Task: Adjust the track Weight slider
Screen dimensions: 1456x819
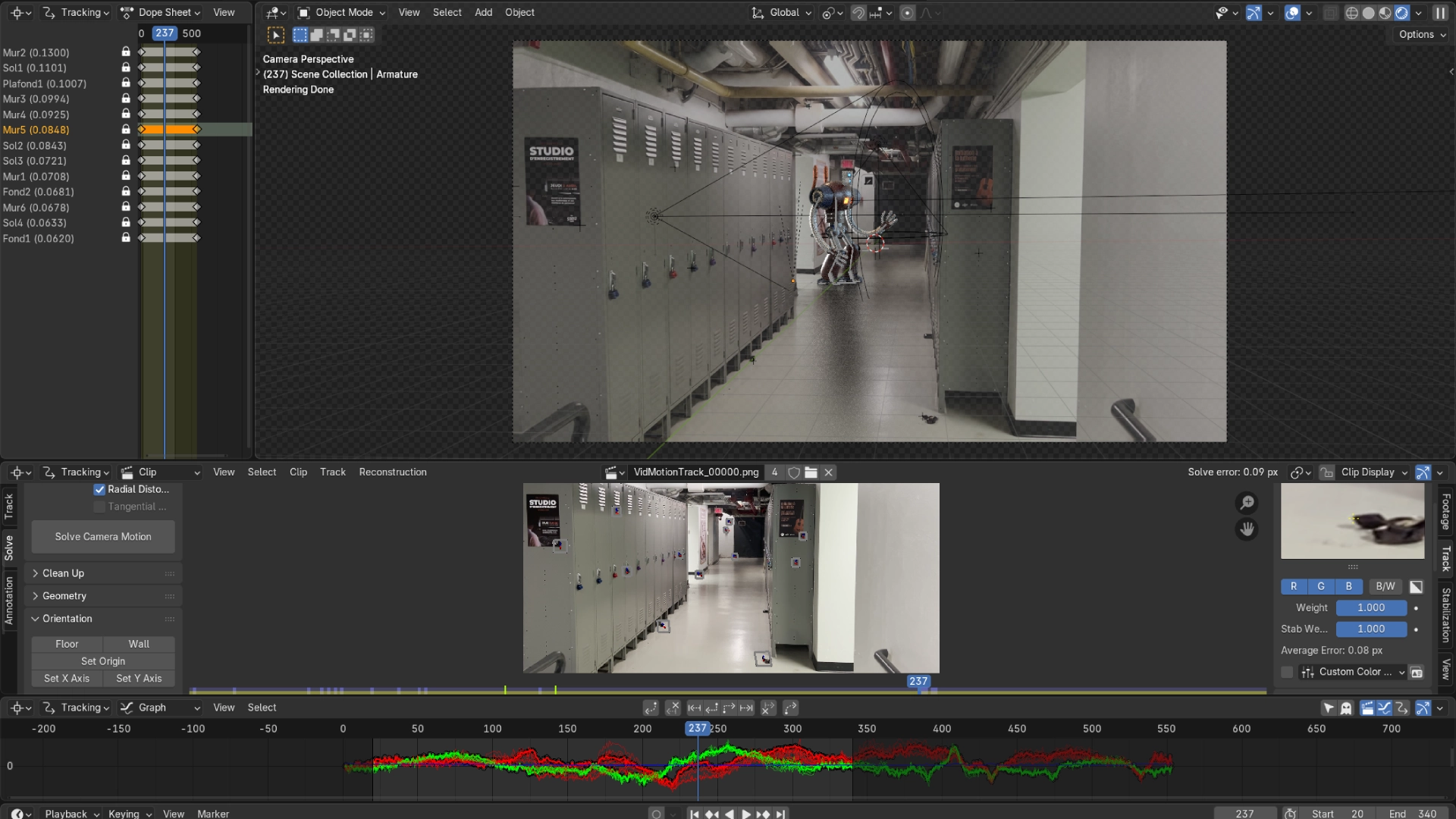Action: [x=1370, y=607]
